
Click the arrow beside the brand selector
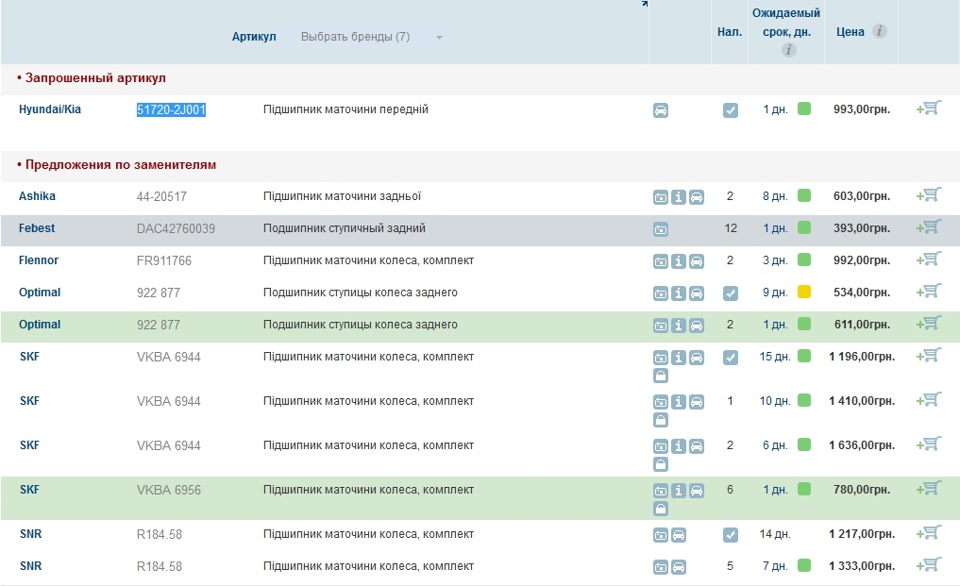(439, 38)
